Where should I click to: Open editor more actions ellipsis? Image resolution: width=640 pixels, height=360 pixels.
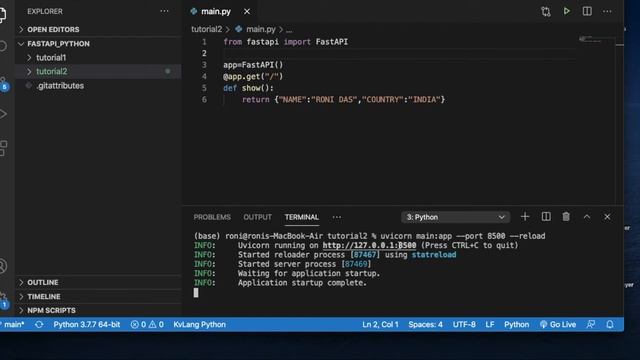click(x=607, y=11)
